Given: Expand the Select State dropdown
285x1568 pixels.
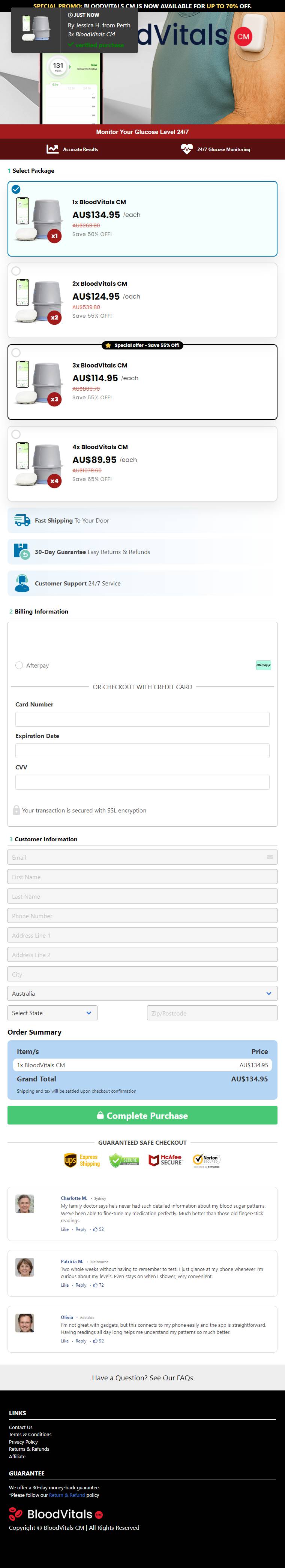Looking at the screenshot, I should pos(52,1013).
